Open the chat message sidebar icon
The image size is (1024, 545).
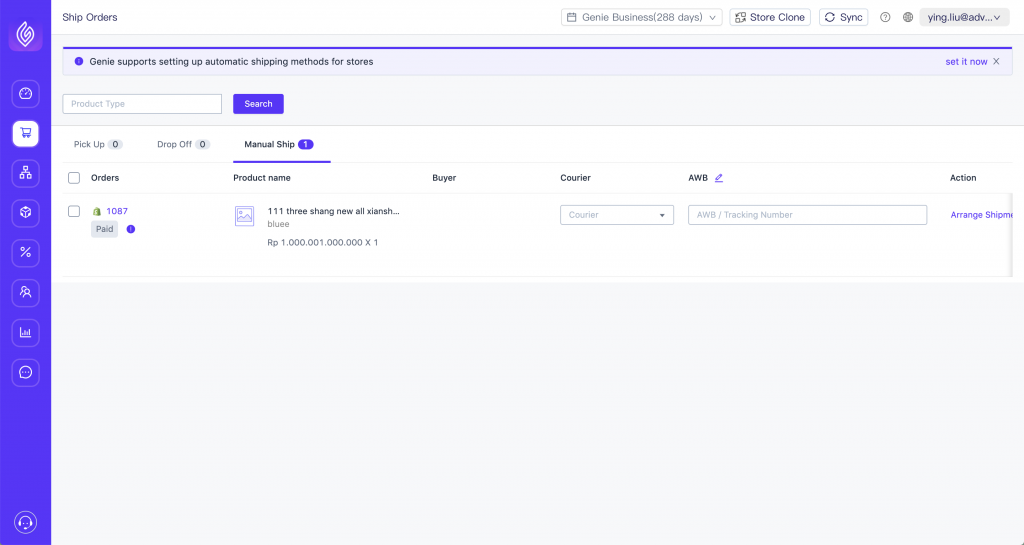(x=25, y=372)
